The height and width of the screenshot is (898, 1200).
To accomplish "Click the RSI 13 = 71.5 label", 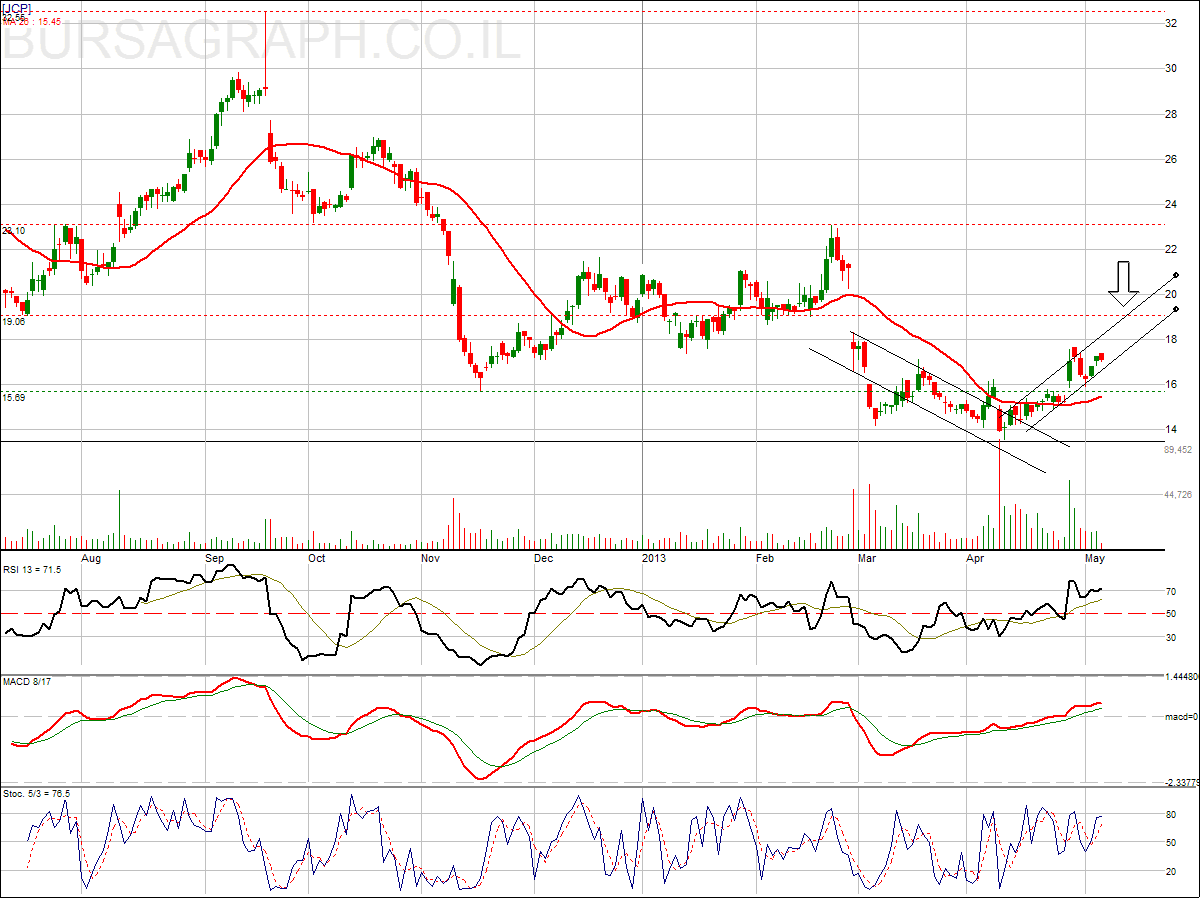I will (x=32, y=569).
